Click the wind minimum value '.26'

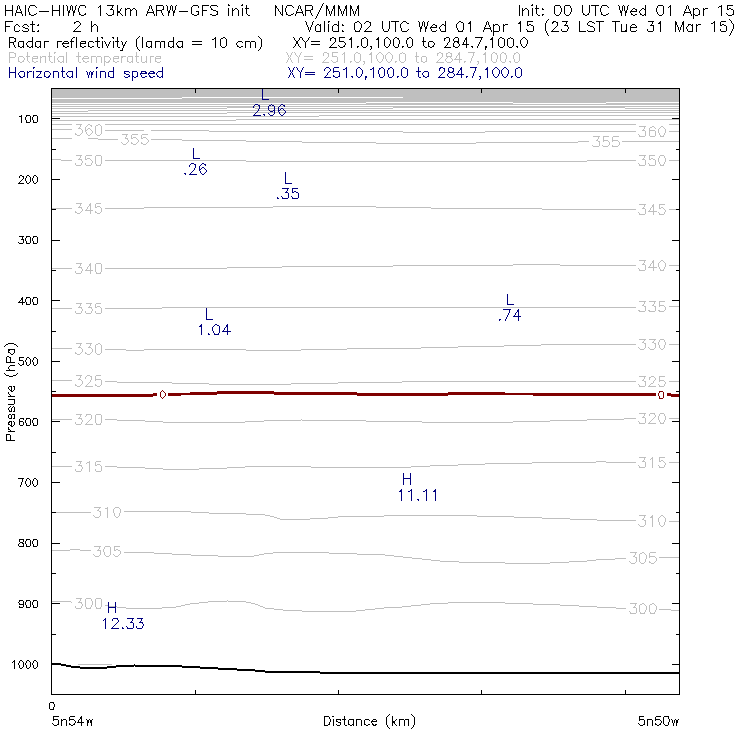(195, 169)
